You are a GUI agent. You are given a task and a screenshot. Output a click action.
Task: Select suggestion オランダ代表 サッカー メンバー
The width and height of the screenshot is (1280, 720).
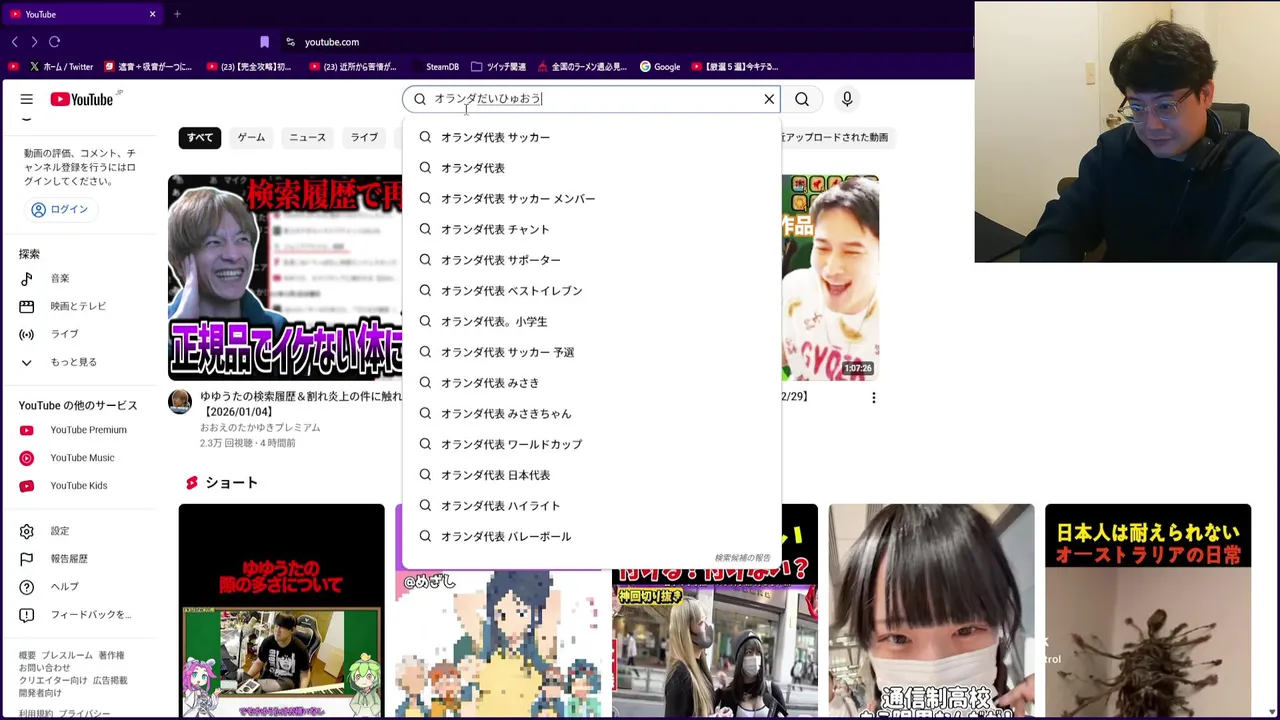click(x=591, y=199)
